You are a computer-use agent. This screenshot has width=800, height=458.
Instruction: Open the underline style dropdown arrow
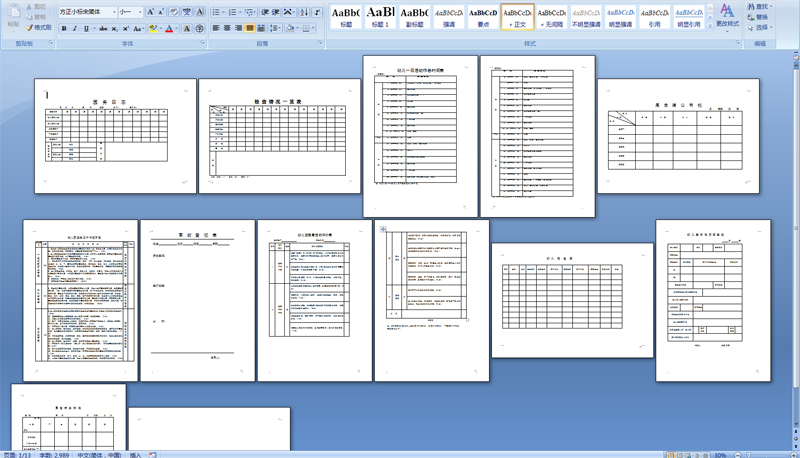click(x=94, y=29)
